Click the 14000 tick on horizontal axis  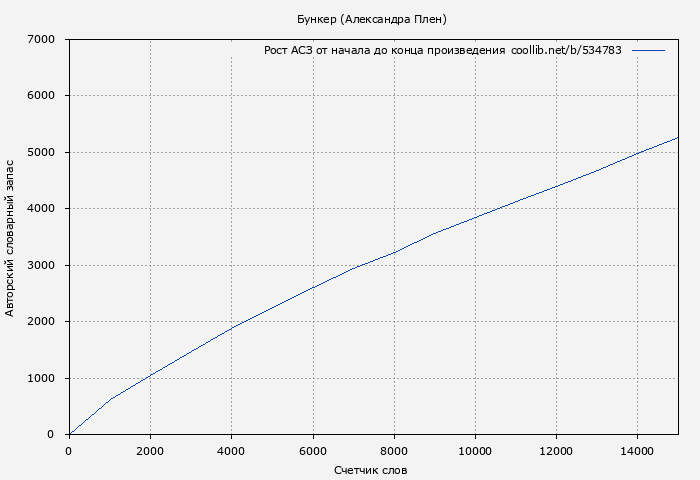pyautogui.click(x=637, y=451)
